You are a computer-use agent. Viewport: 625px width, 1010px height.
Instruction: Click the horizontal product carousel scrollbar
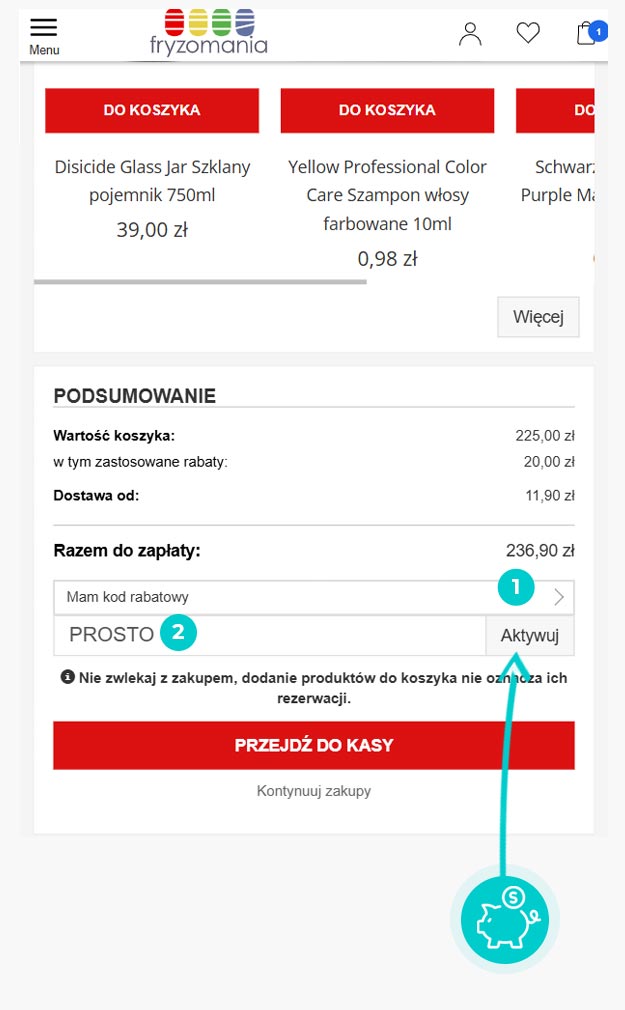[200, 282]
